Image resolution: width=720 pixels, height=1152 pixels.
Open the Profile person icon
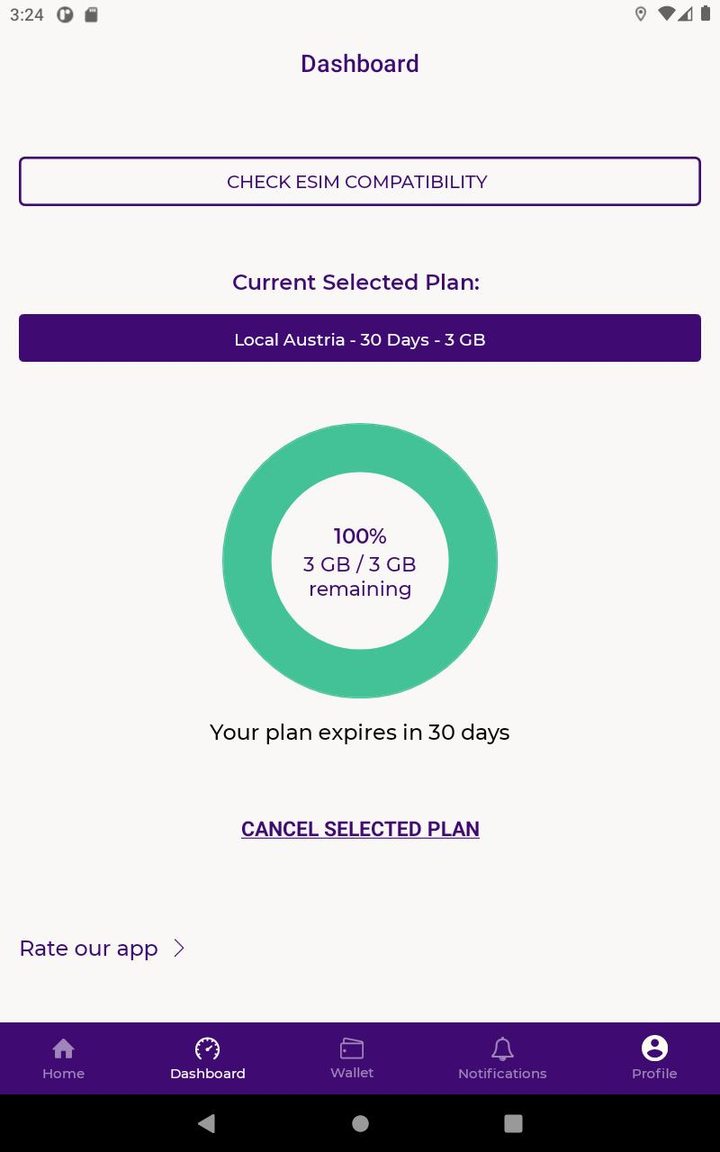pos(654,1048)
